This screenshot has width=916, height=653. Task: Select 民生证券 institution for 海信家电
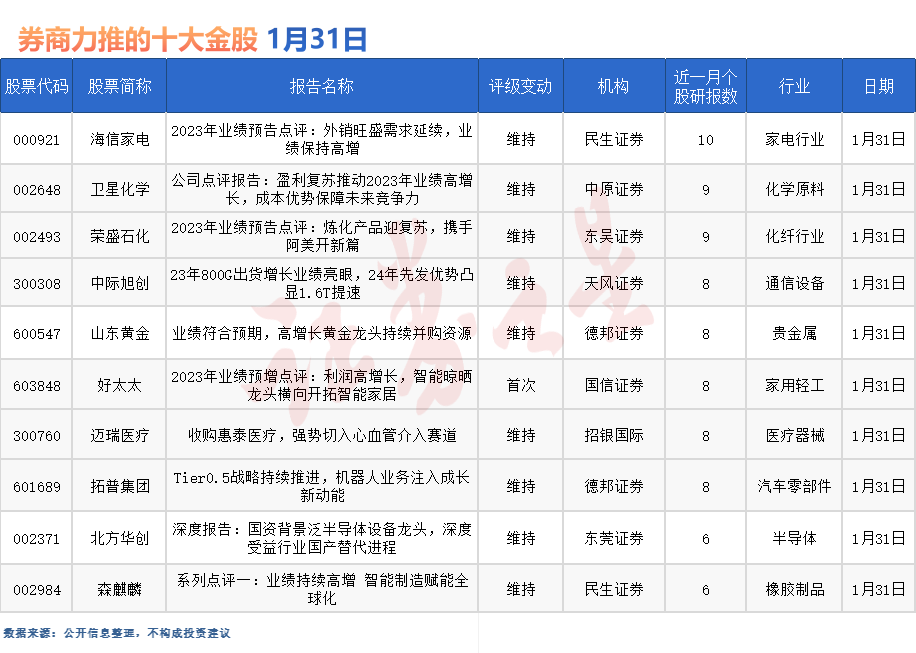tap(613, 138)
